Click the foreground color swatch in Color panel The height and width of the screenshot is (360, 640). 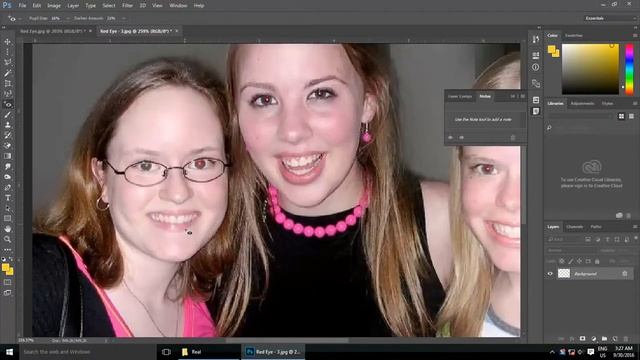pos(551,49)
